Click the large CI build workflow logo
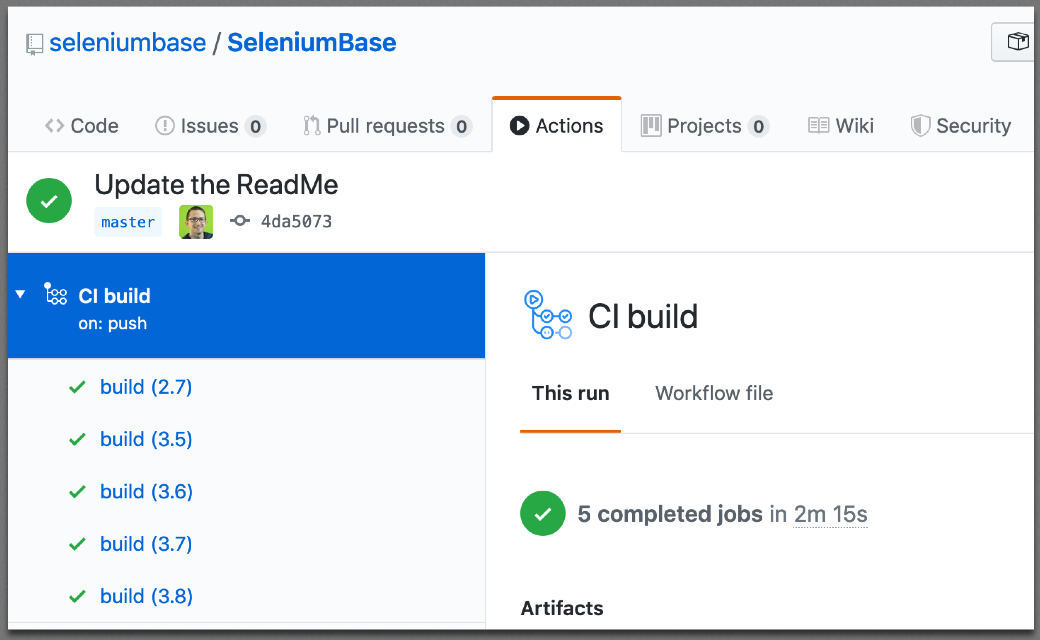The image size is (1040, 640). point(548,315)
